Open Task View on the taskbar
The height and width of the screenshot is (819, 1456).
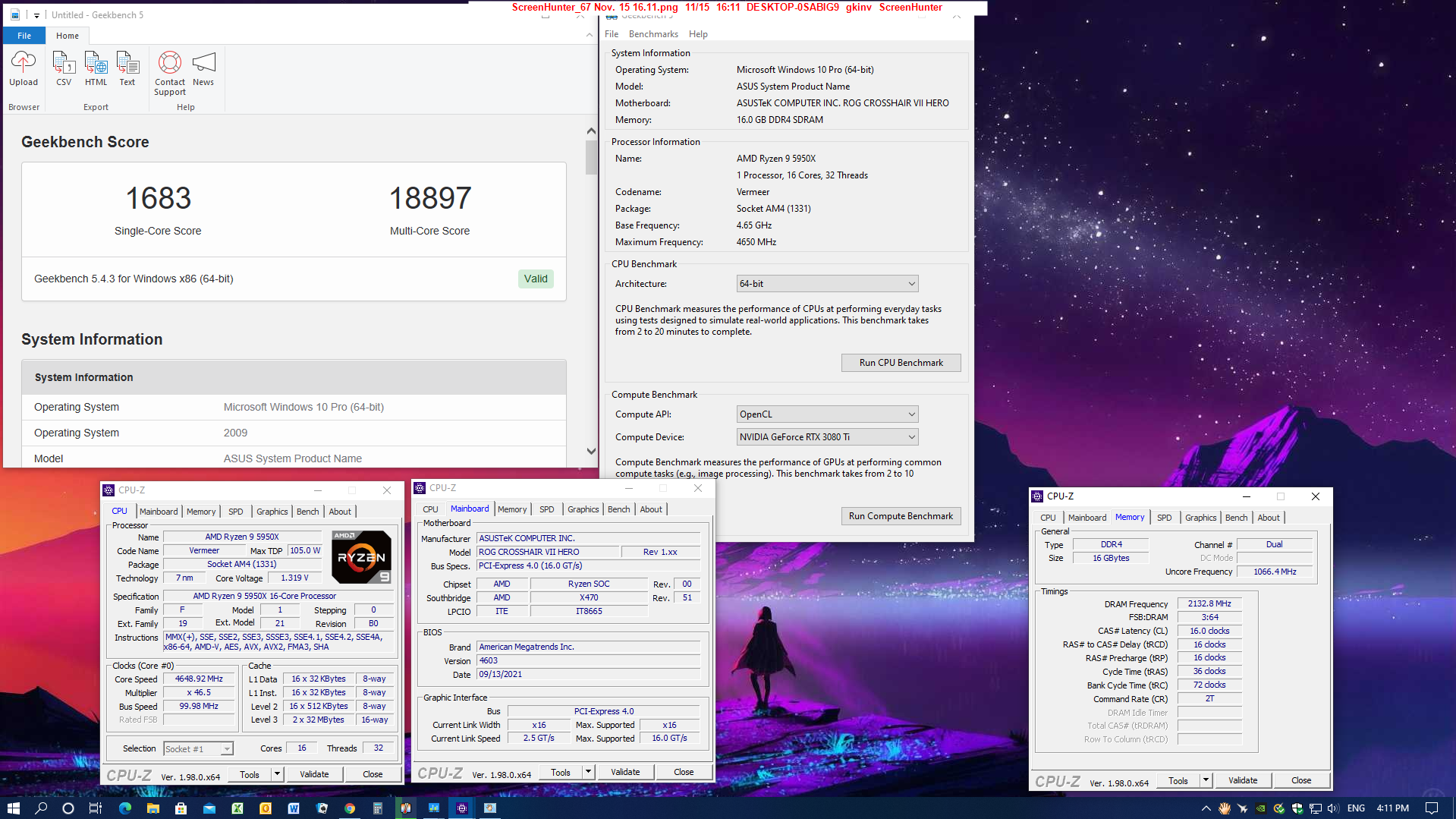[96, 808]
